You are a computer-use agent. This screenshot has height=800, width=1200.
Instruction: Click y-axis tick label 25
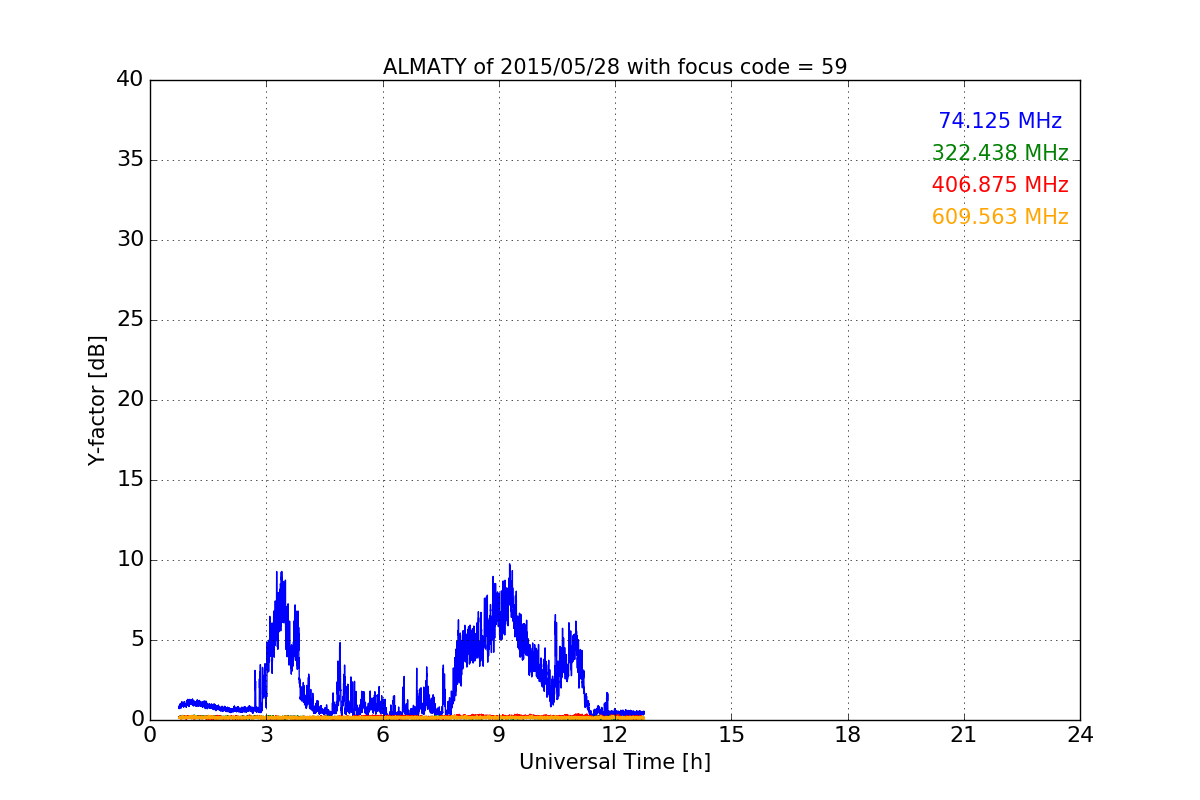[130, 320]
